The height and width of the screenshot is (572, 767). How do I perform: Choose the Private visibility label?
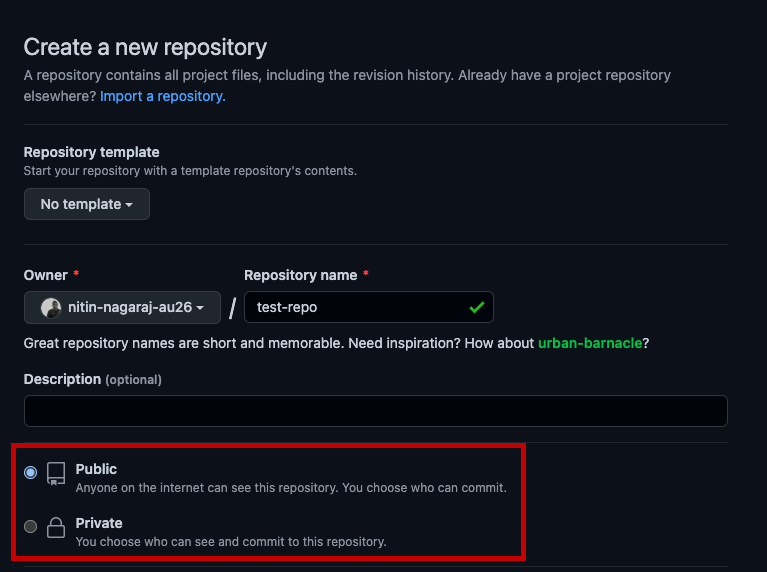point(99,523)
